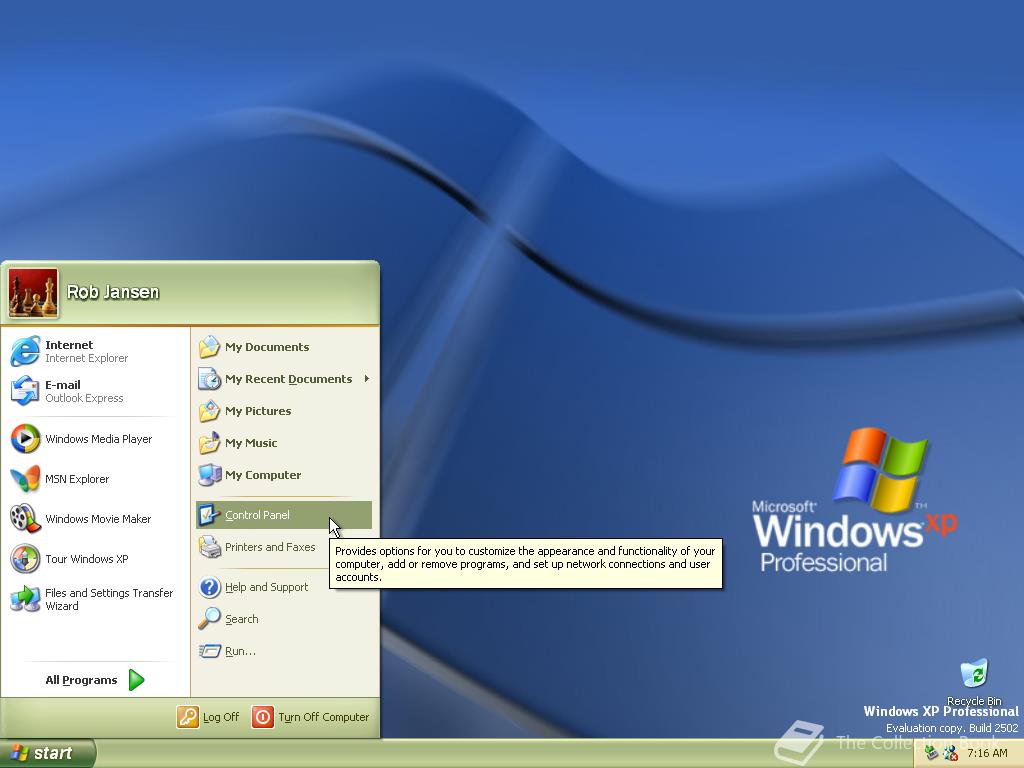Click the Internet Explorer subtitle text
This screenshot has height=768, width=1024.
[x=86, y=358]
